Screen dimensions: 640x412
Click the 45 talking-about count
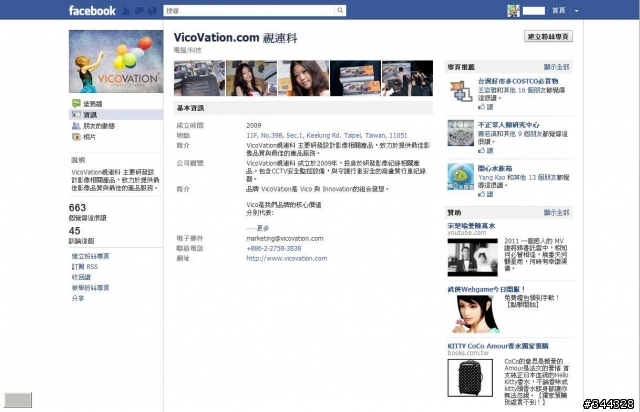click(75, 231)
